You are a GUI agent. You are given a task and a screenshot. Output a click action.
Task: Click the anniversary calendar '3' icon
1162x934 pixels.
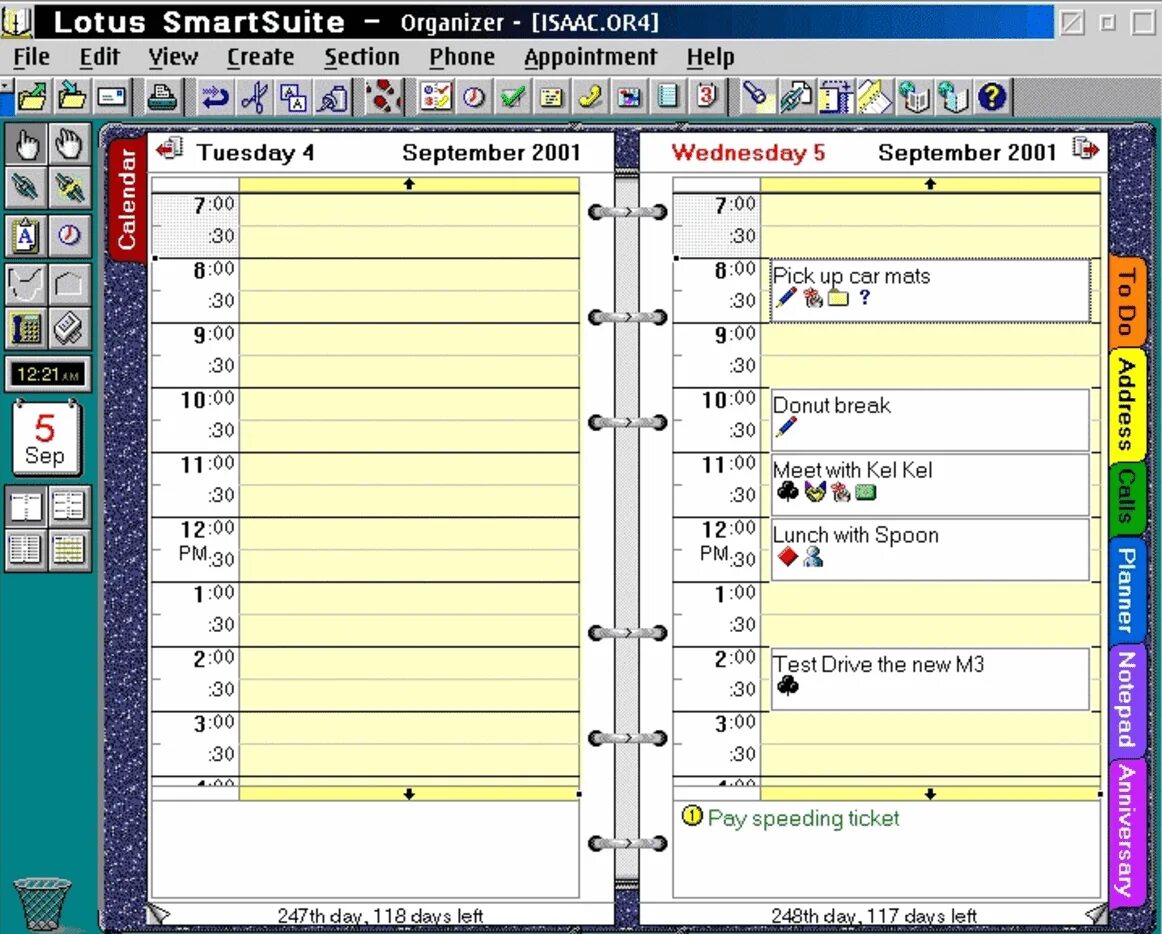(x=707, y=97)
